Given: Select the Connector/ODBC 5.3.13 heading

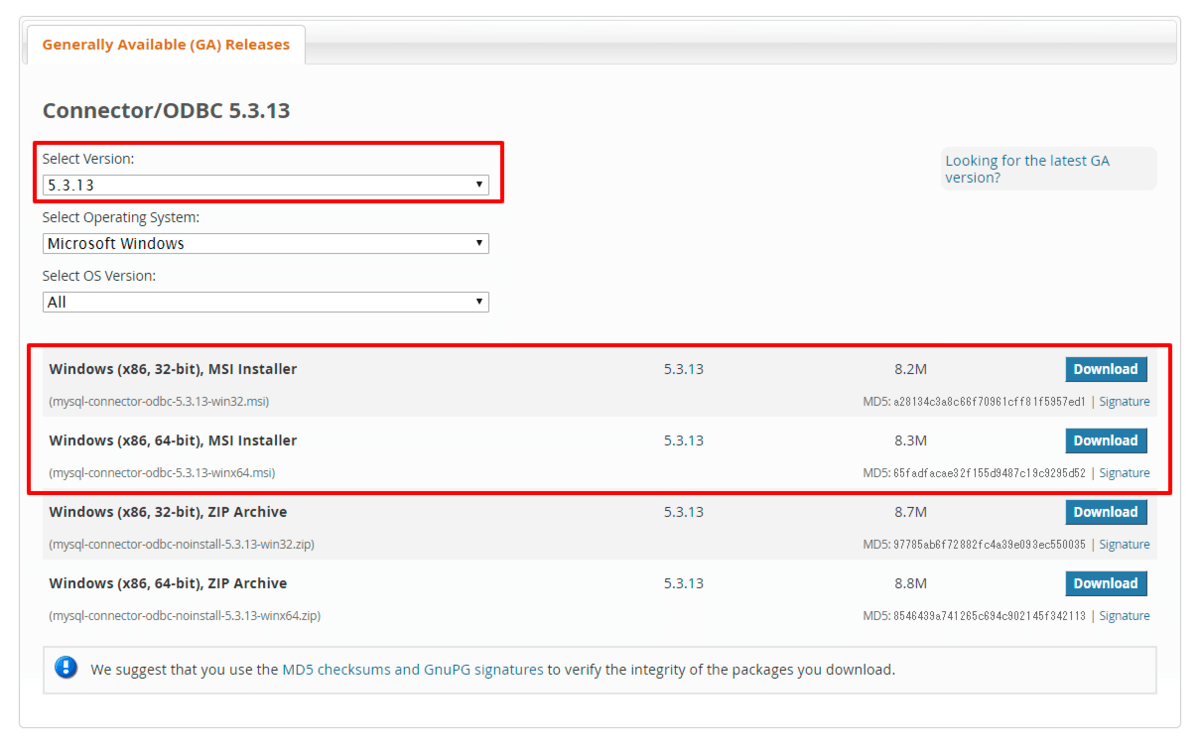Looking at the screenshot, I should (x=166, y=110).
